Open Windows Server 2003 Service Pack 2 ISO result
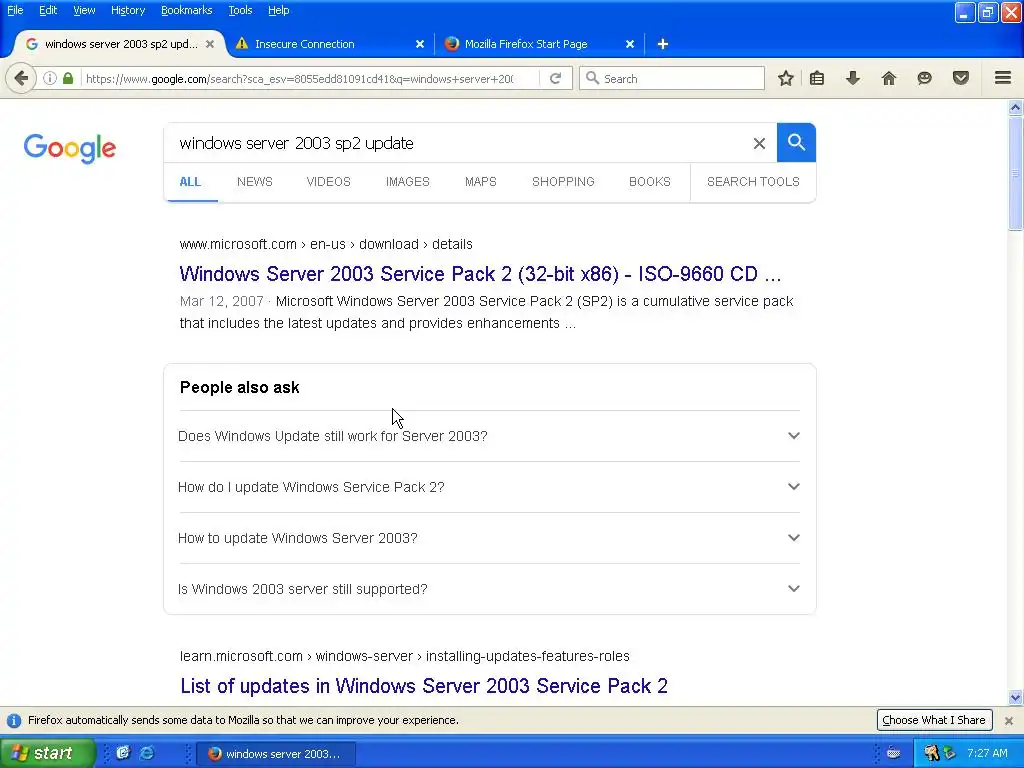 (x=480, y=274)
